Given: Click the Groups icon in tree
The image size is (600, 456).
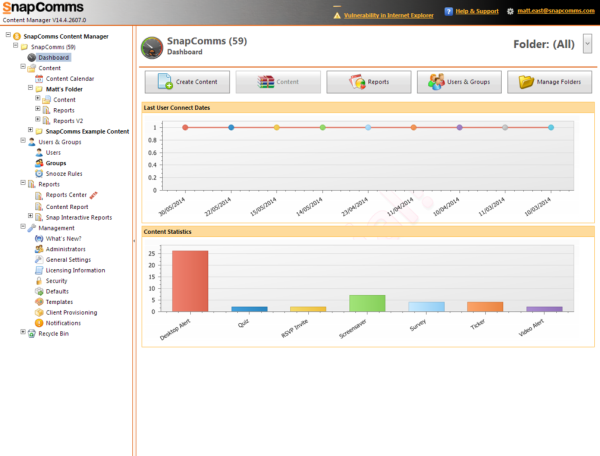Looking at the screenshot, I should [39, 163].
